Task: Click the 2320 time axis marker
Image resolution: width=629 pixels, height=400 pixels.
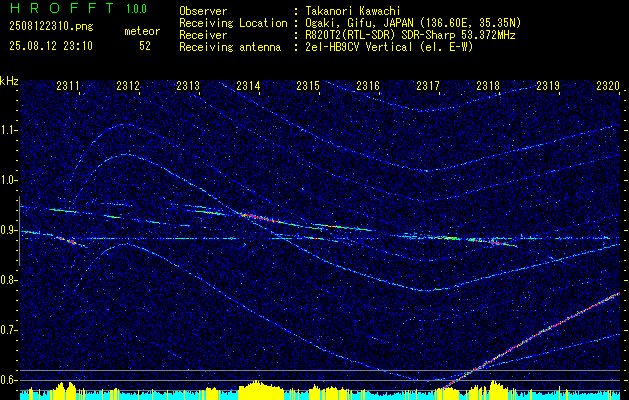Action: [x=608, y=85]
